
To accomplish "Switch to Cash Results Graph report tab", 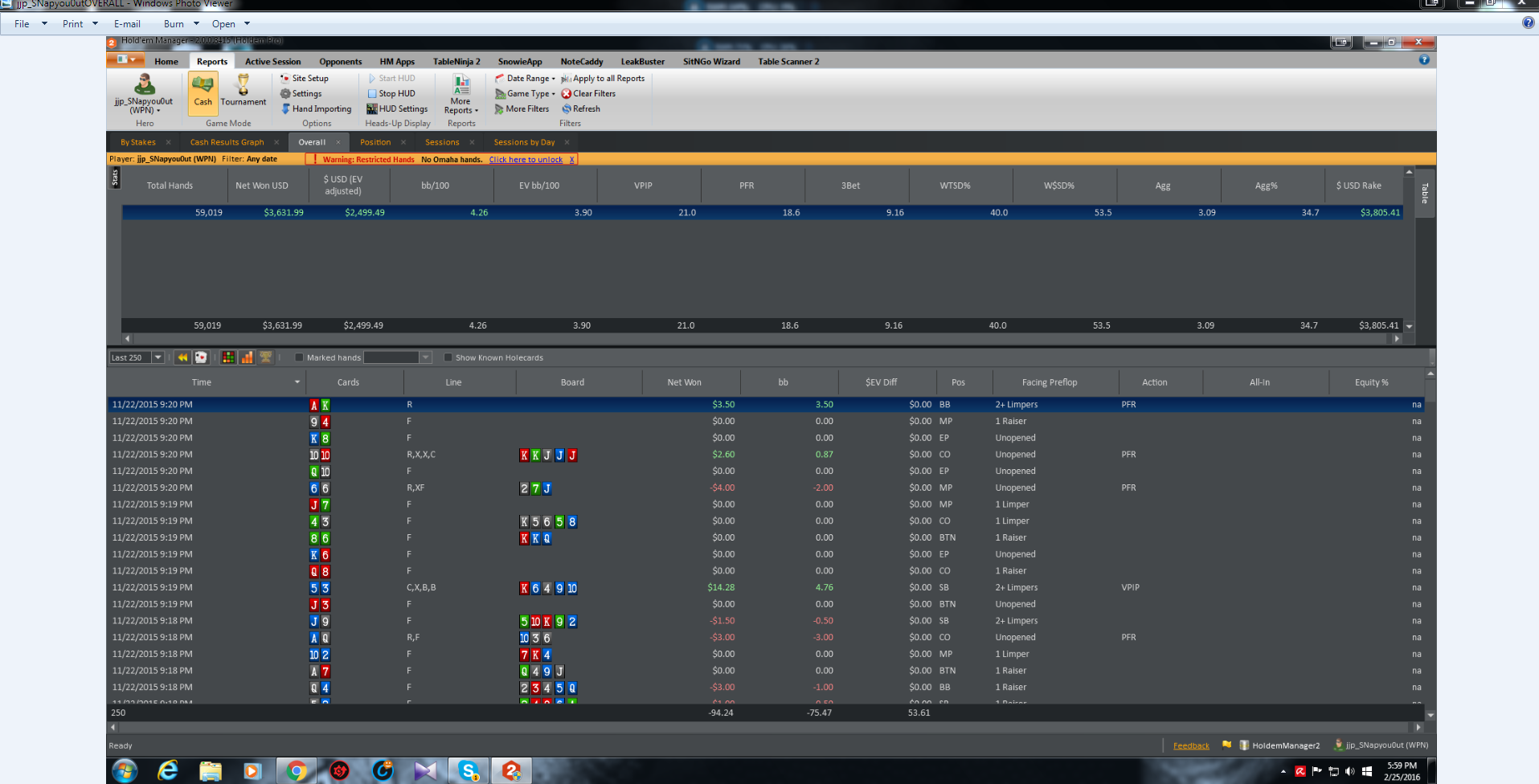I will tap(227, 142).
